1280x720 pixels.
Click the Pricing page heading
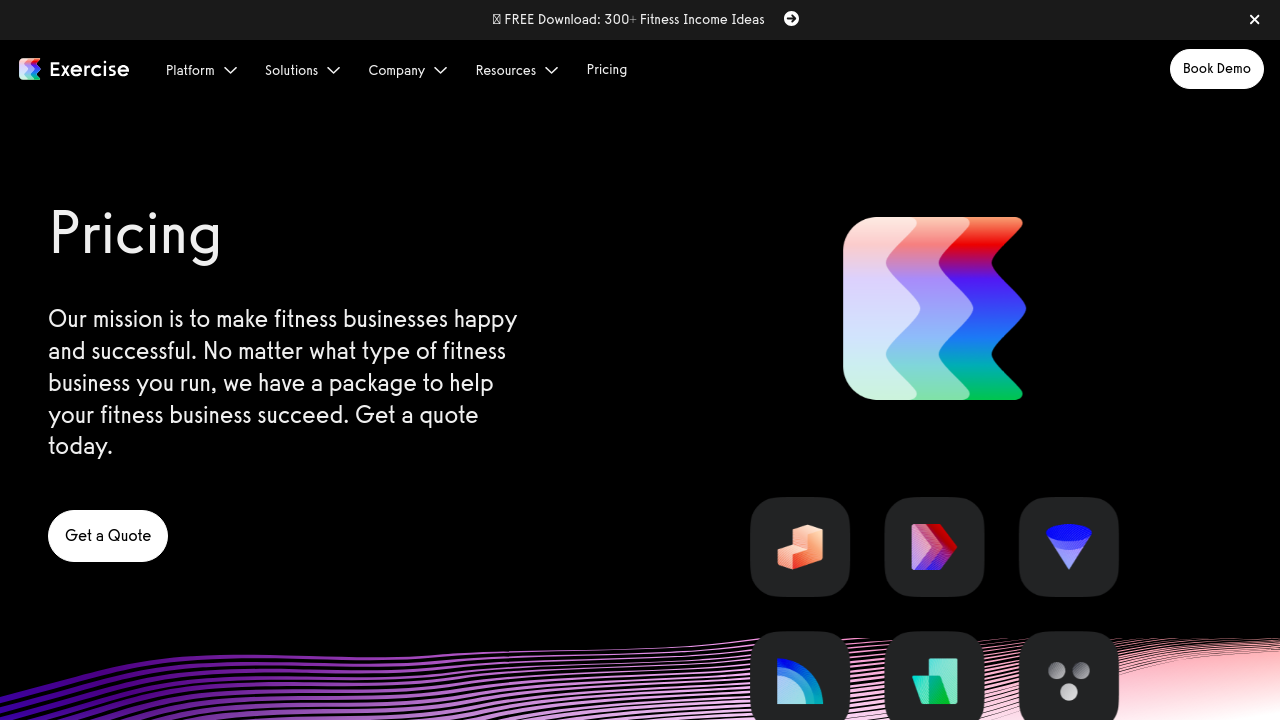(x=135, y=234)
